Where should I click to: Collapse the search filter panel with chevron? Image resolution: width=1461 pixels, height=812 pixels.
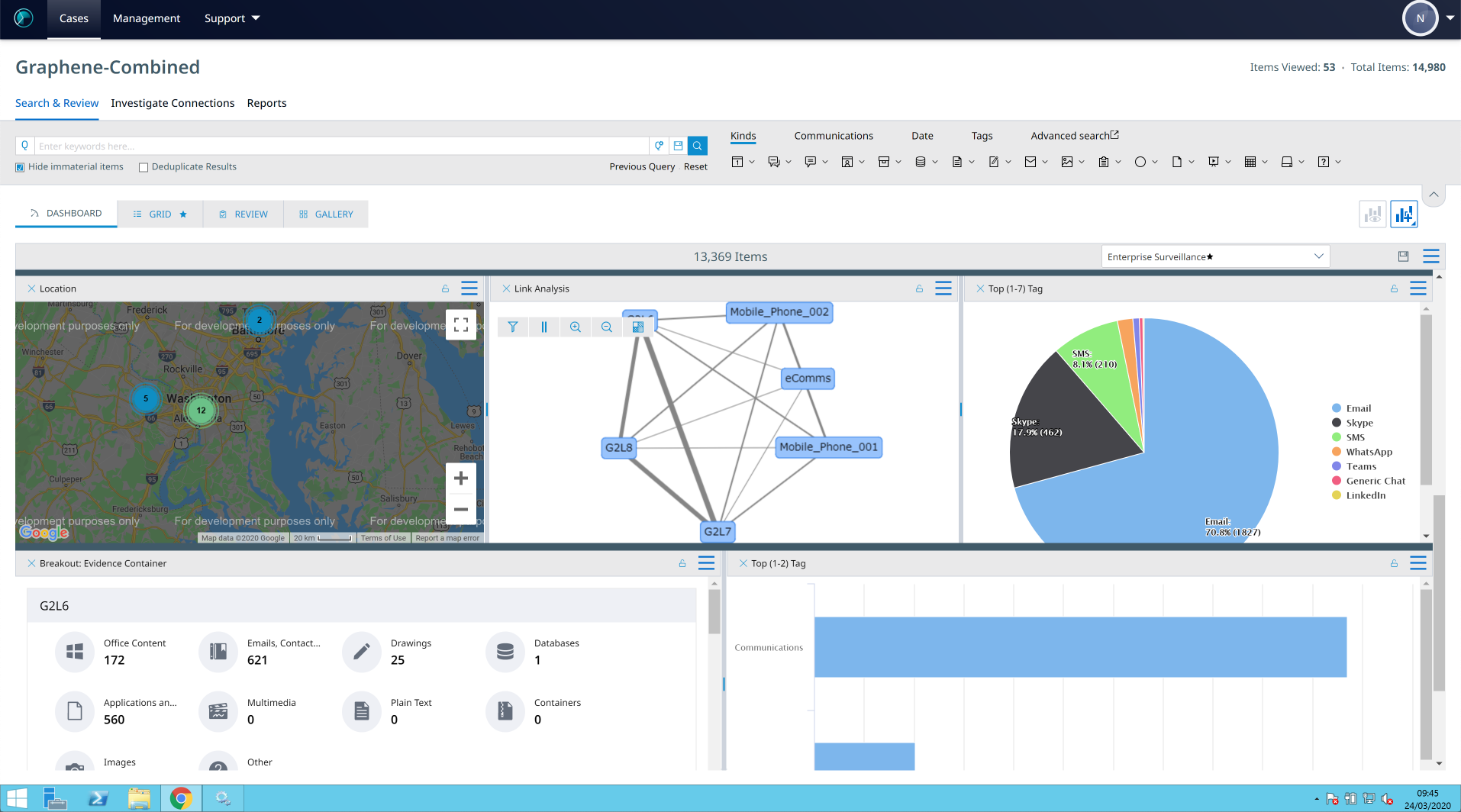click(1434, 195)
